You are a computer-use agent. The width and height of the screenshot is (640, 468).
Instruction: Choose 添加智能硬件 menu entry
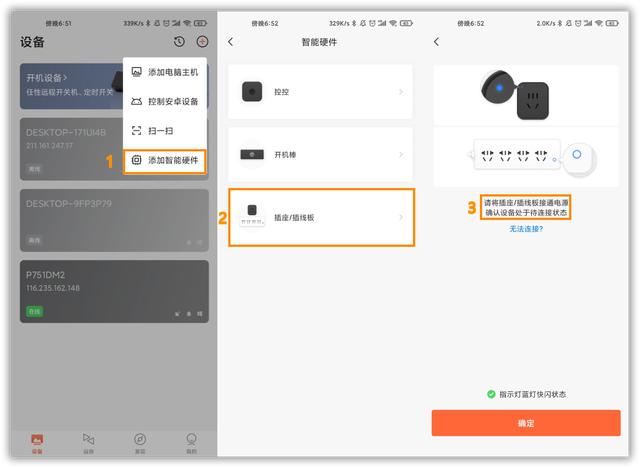tap(165, 160)
